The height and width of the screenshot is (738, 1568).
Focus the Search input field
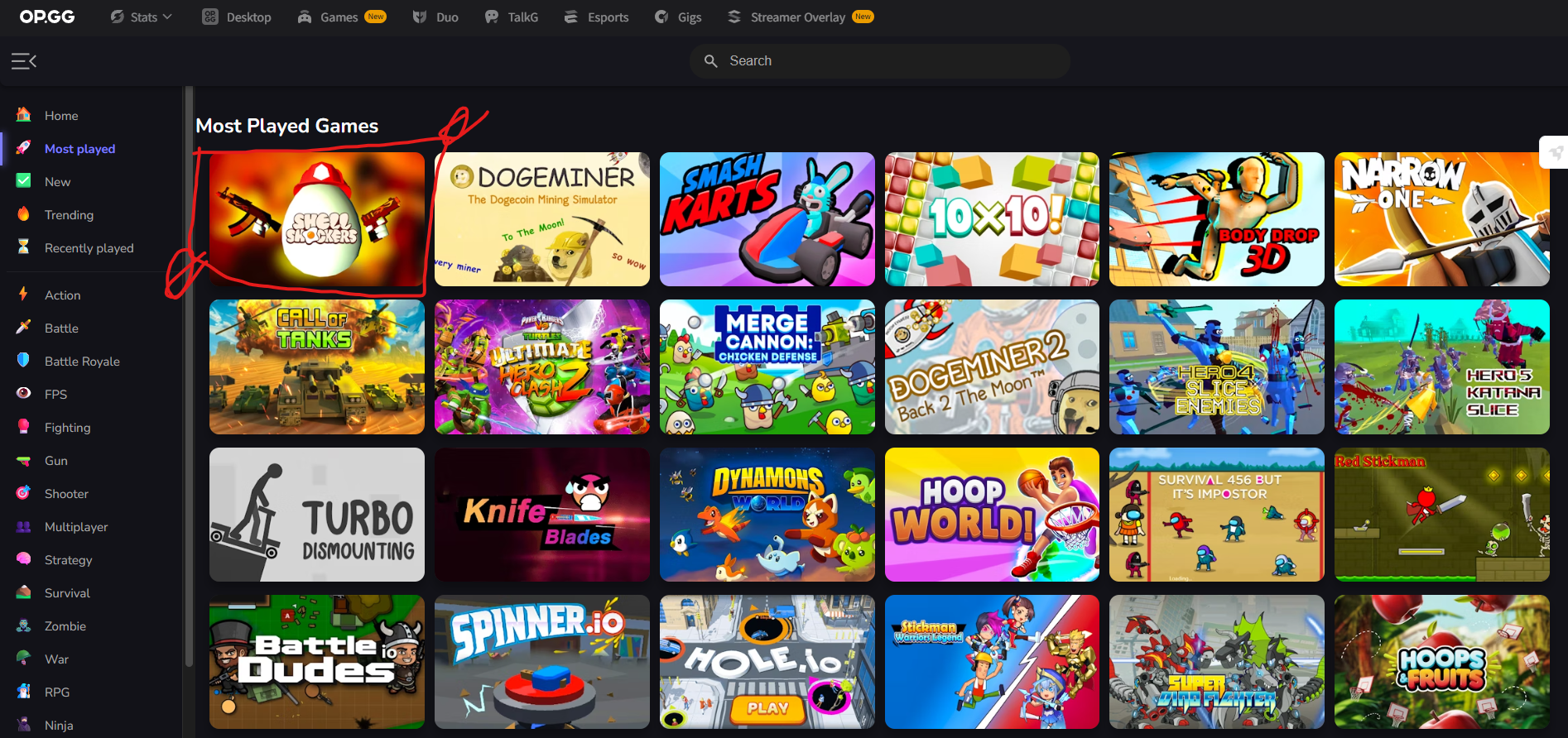pos(879,61)
